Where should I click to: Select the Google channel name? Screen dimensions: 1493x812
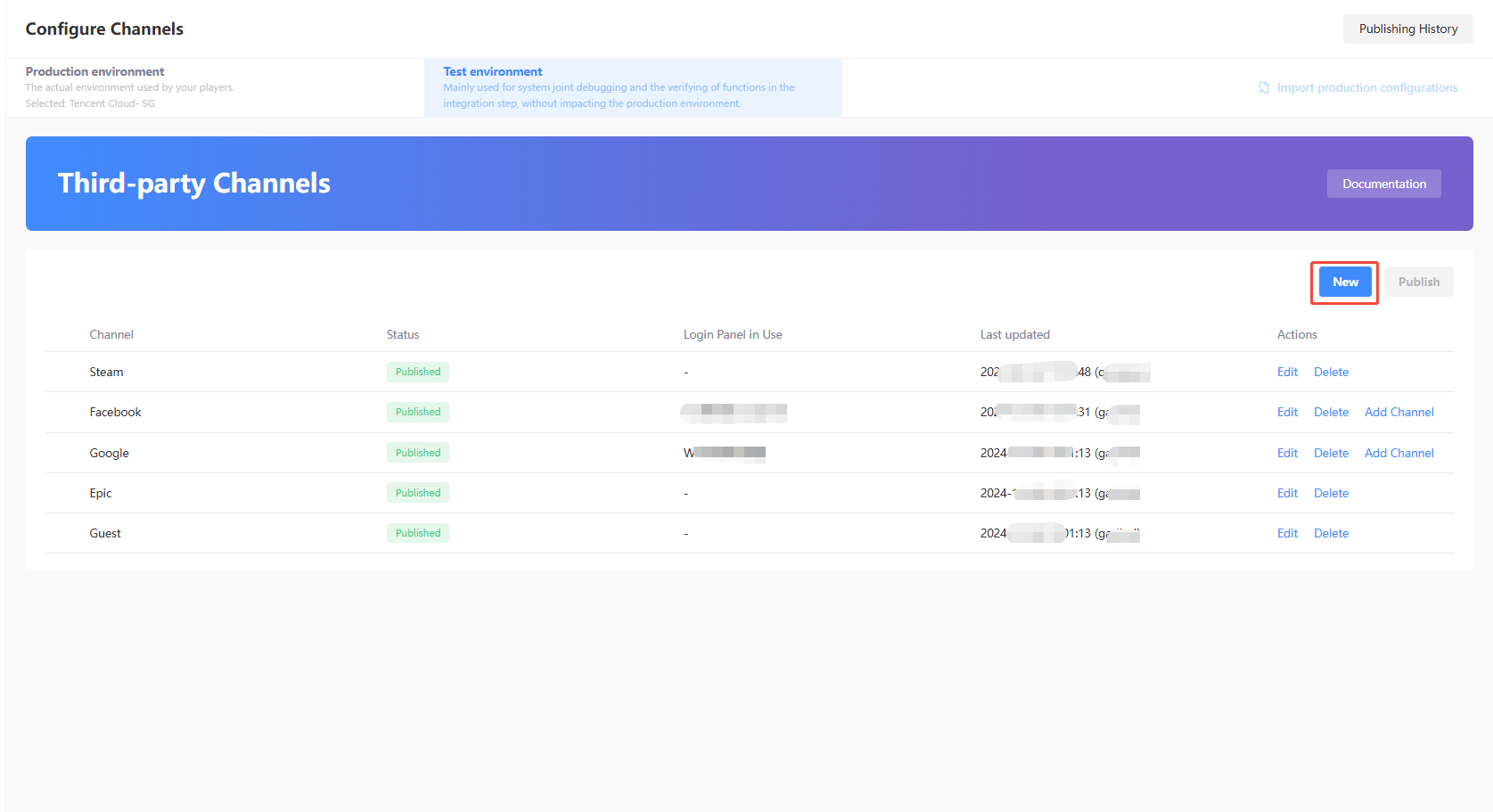click(x=109, y=452)
